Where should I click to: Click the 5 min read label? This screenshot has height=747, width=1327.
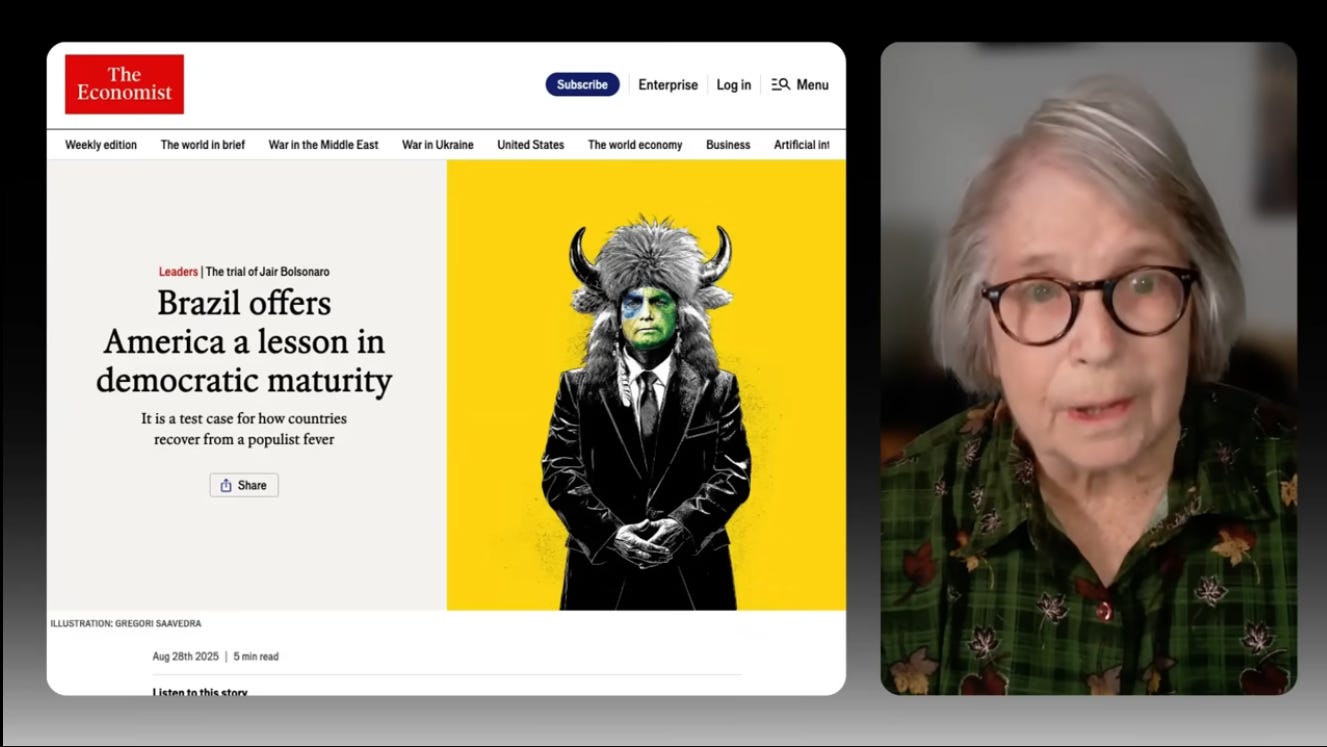[256, 657]
